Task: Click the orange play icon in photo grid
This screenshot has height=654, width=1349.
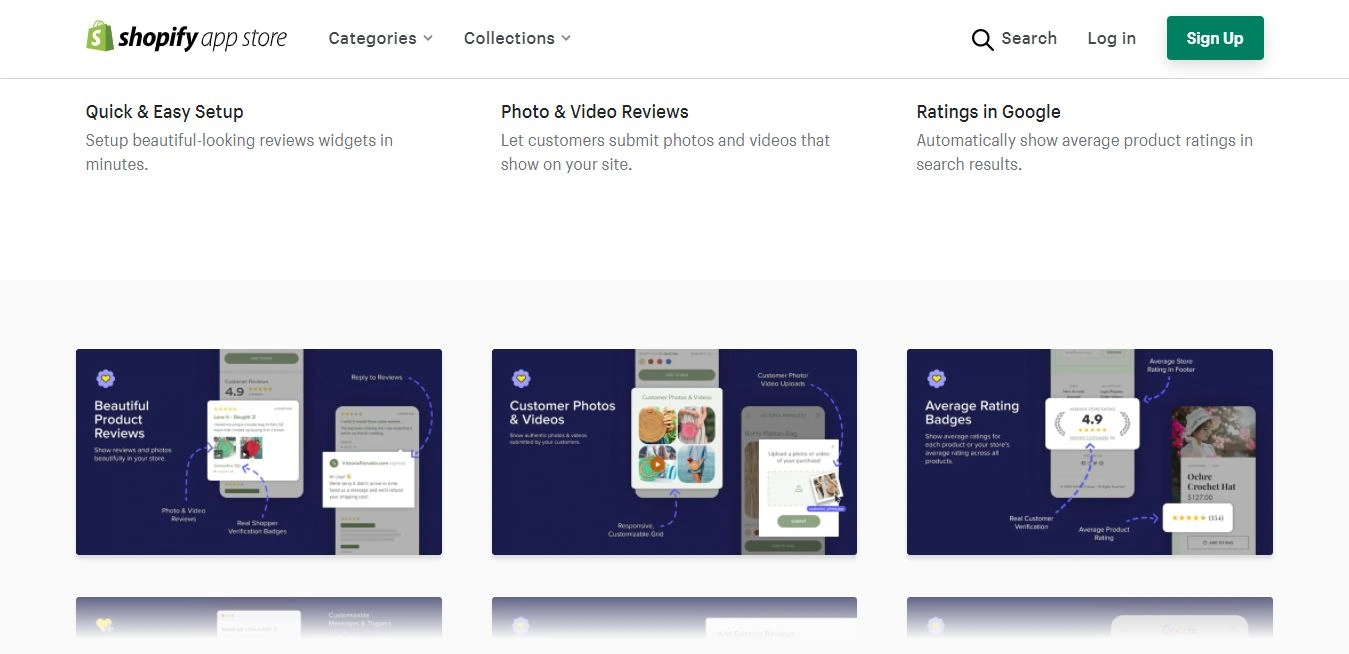Action: (x=656, y=464)
